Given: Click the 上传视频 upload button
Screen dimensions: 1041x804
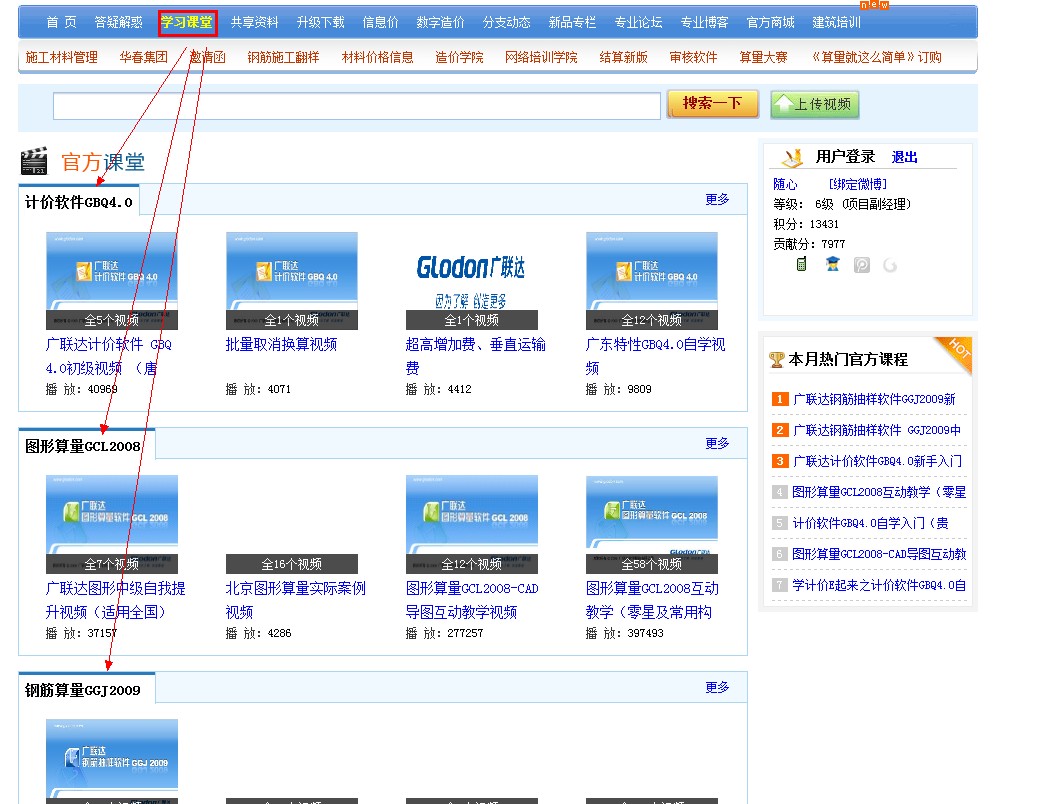Looking at the screenshot, I should click(815, 104).
